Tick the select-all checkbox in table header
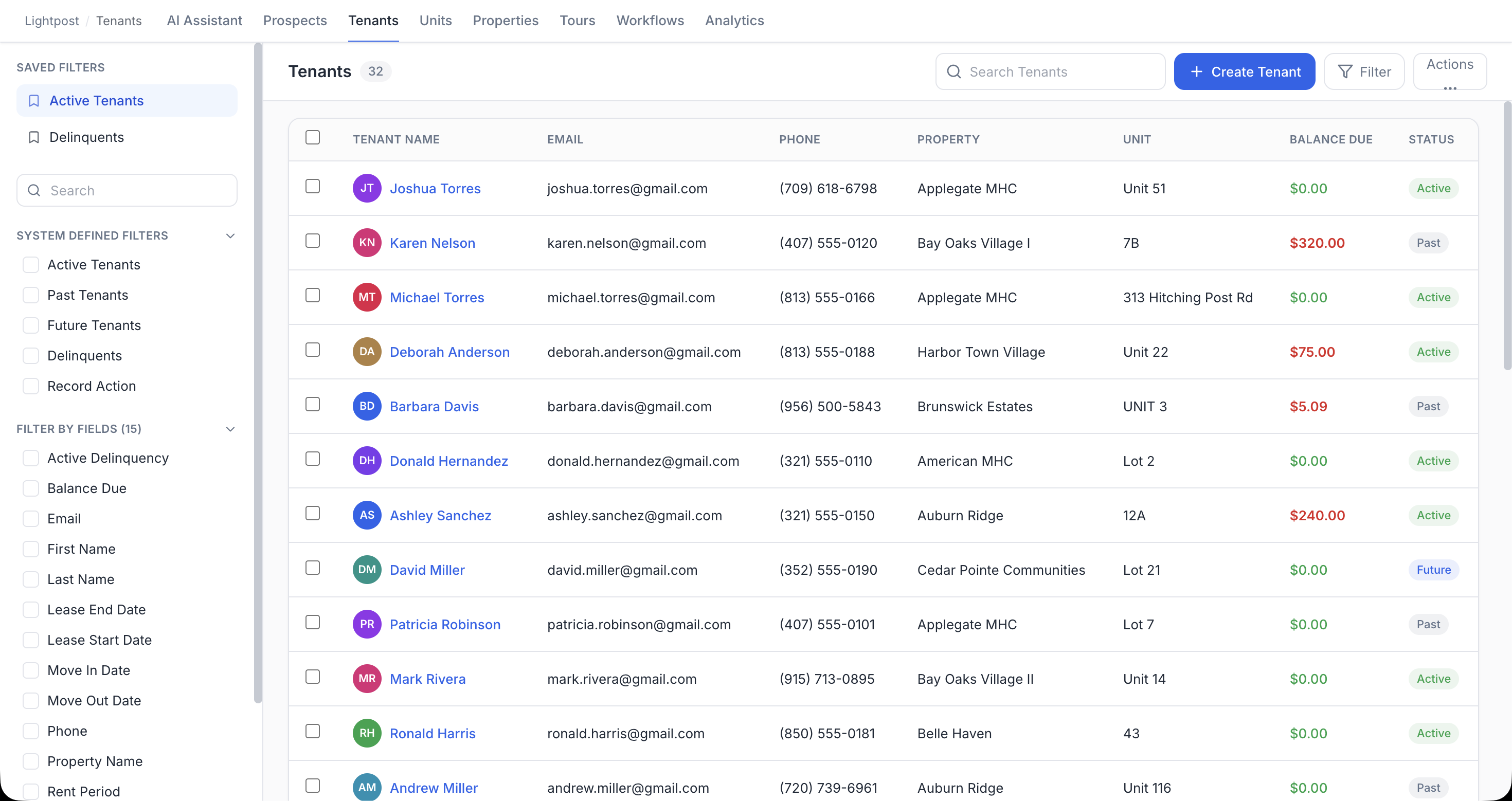1512x801 pixels. tap(313, 137)
